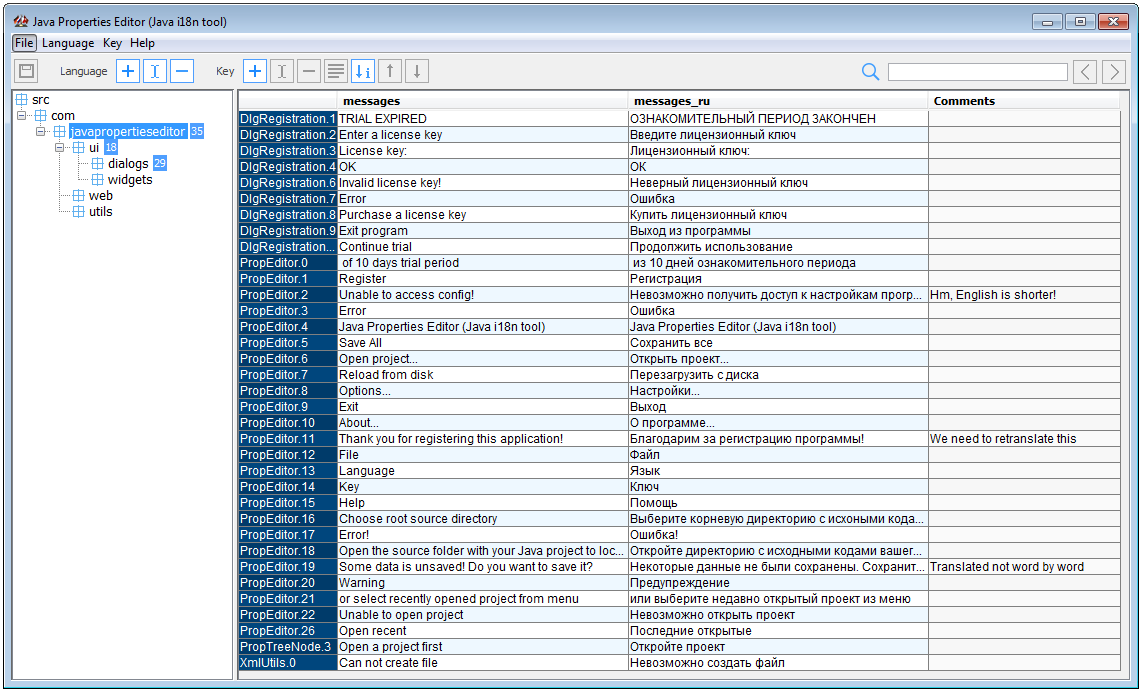
Task: Open the Key menu
Action: tap(112, 43)
